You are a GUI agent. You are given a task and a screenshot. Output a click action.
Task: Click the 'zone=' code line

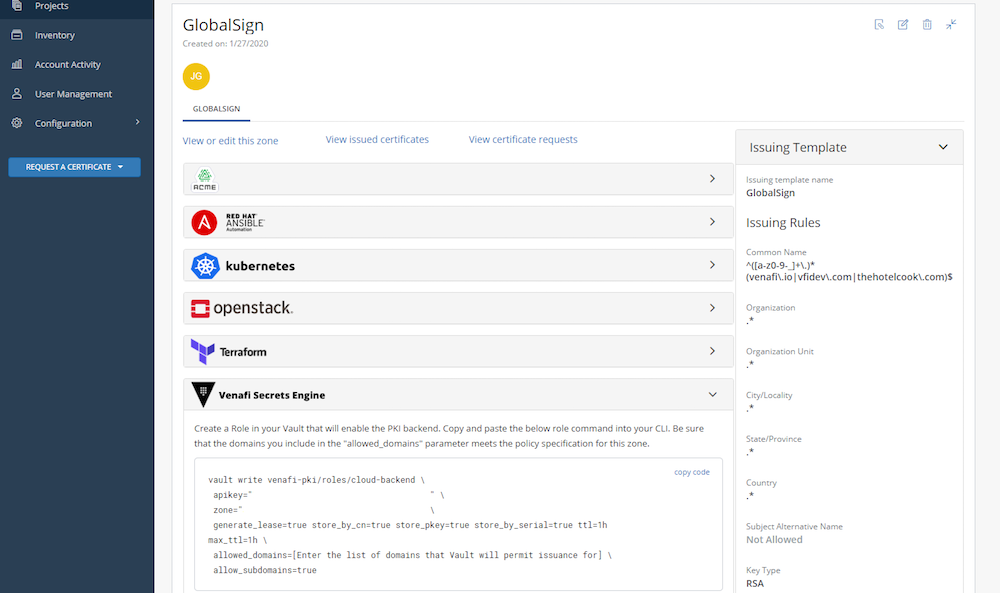coord(324,511)
